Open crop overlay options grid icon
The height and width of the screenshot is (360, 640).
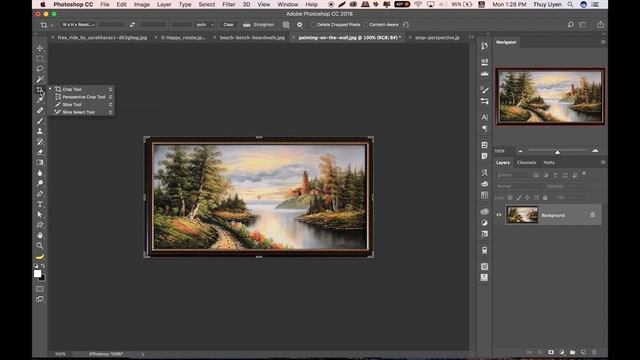pos(286,24)
